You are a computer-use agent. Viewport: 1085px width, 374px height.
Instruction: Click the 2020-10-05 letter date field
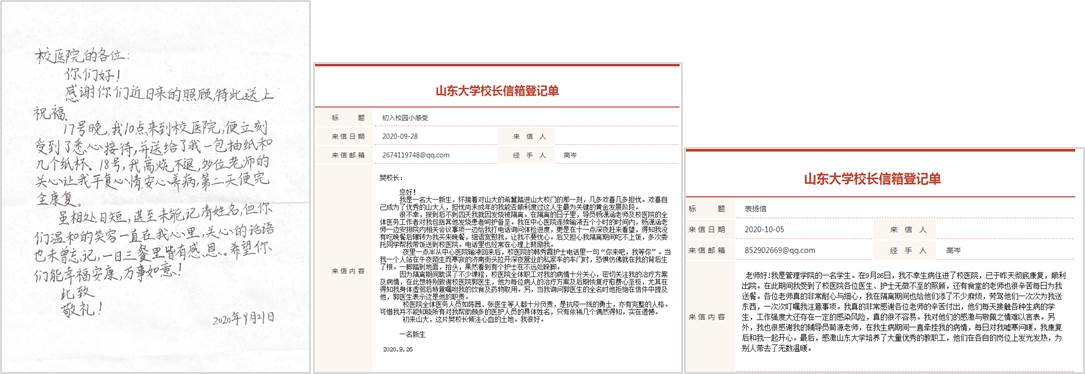805,229
